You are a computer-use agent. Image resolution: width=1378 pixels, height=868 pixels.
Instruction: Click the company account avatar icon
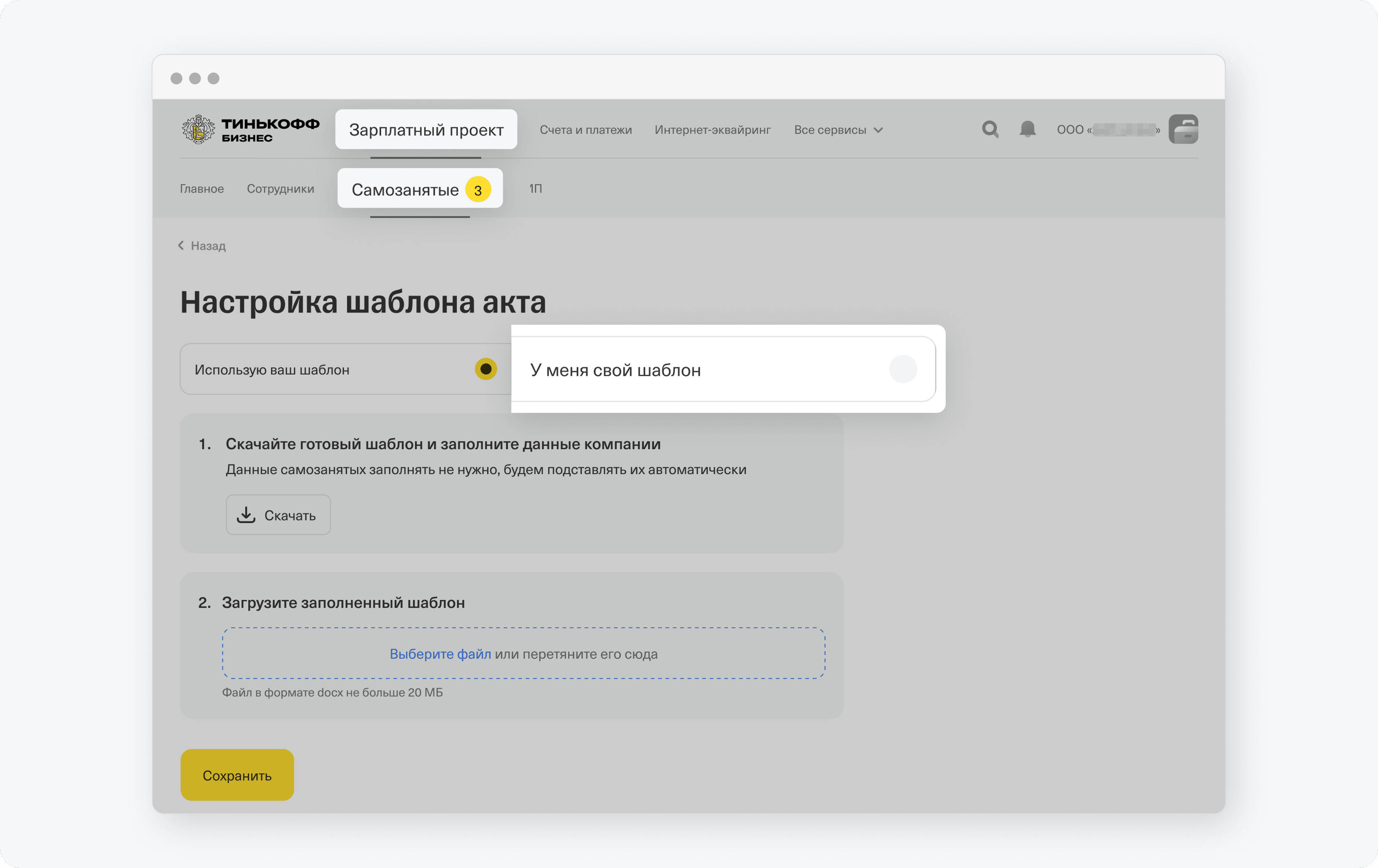[x=1183, y=129]
